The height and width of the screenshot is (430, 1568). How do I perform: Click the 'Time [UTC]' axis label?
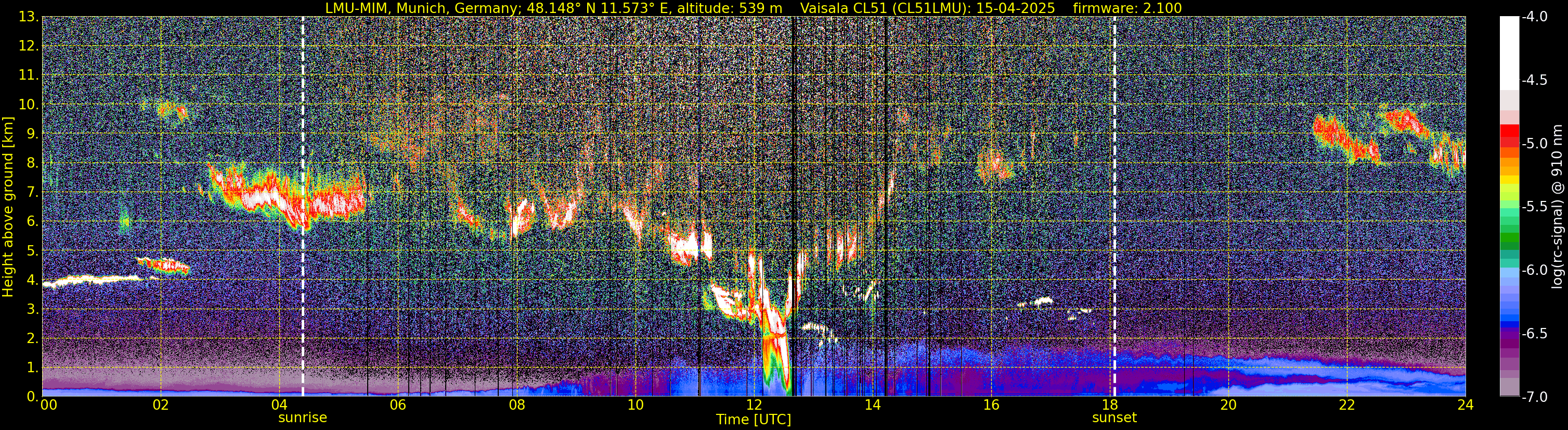click(754, 420)
